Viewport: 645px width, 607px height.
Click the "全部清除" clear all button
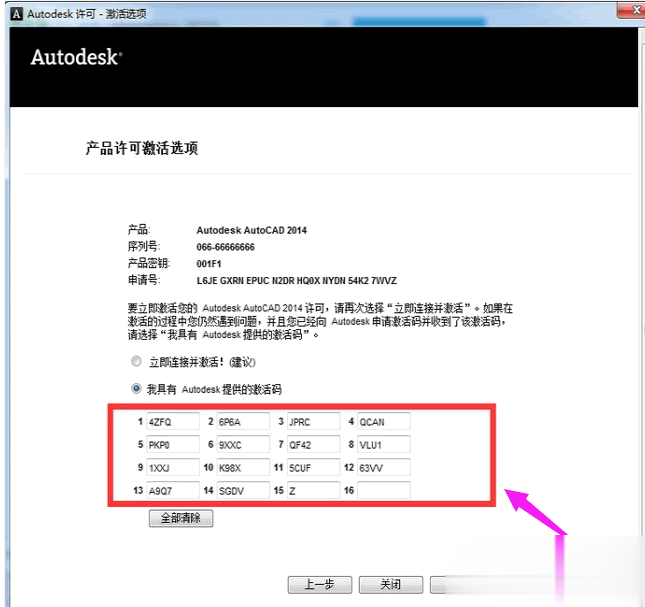click(x=181, y=518)
